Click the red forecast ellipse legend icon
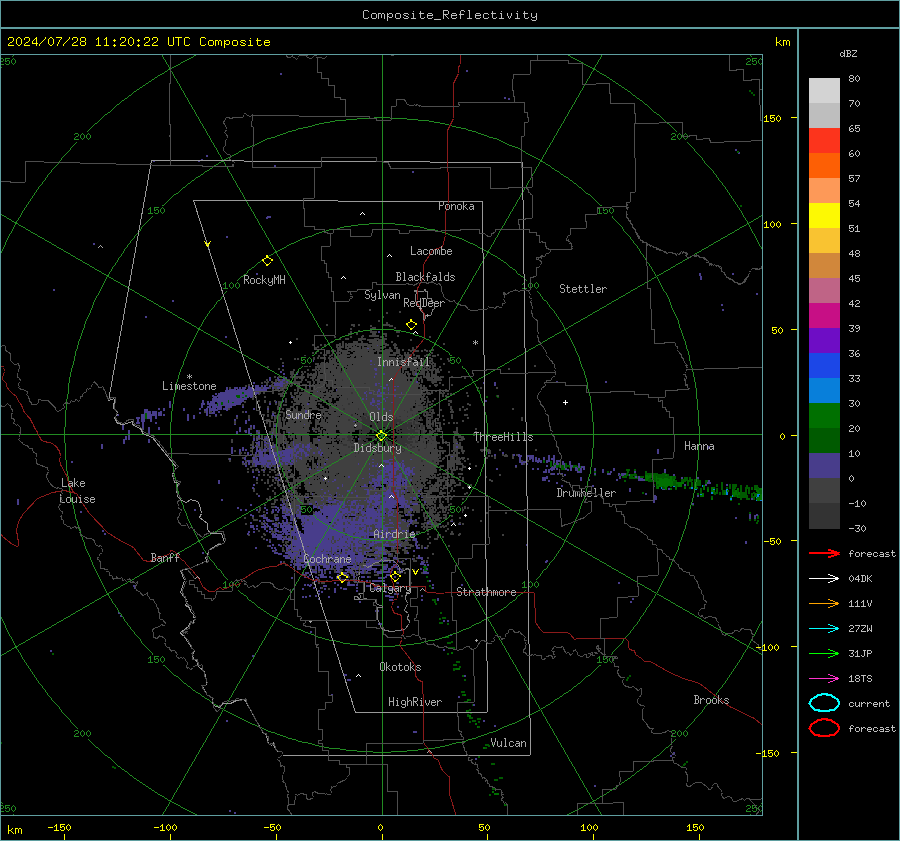The image size is (900, 841). coord(824,728)
